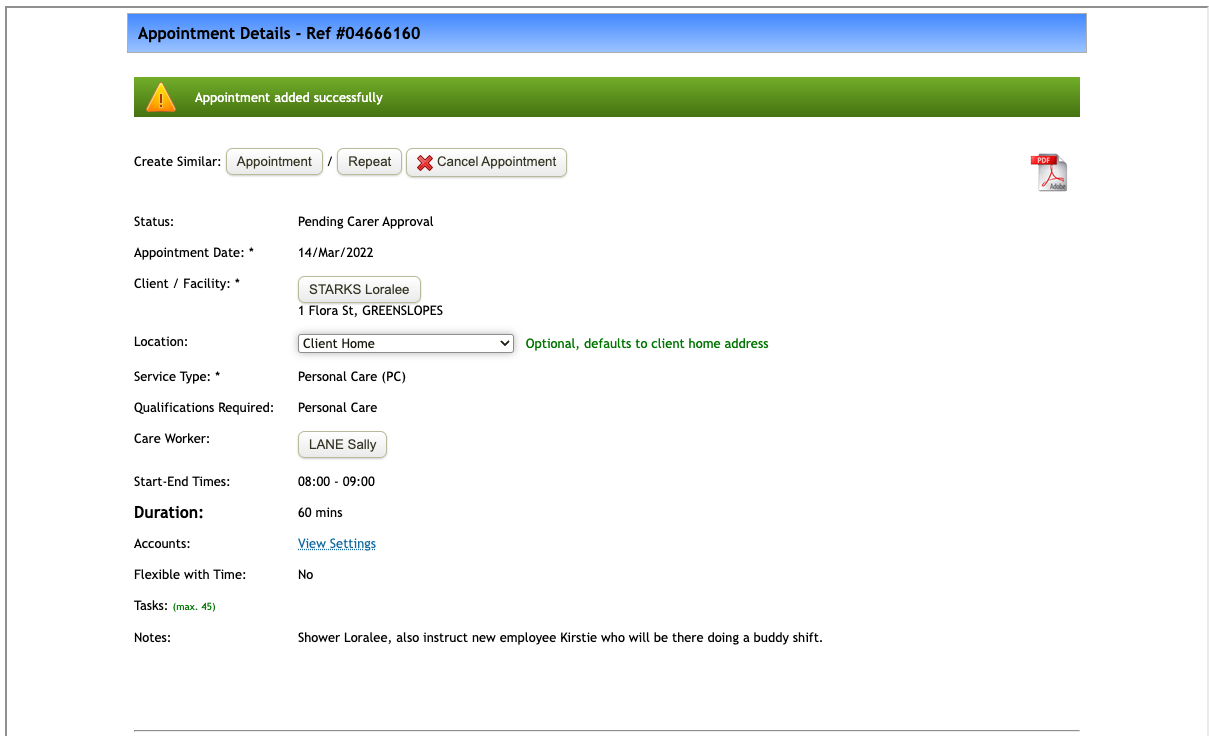Expand the Client Home location selector

click(405, 343)
